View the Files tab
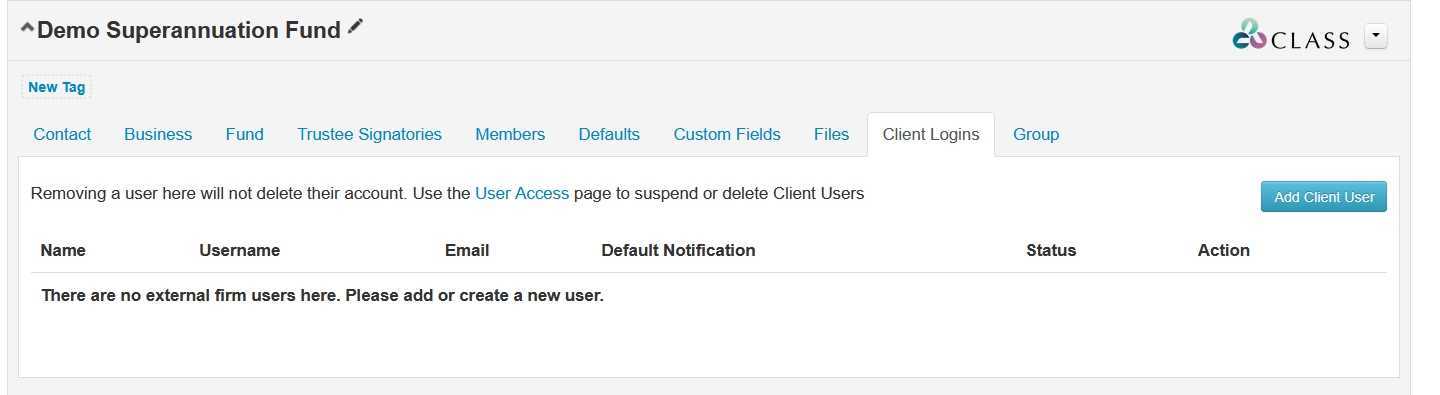This screenshot has width=1440, height=395. click(831, 134)
